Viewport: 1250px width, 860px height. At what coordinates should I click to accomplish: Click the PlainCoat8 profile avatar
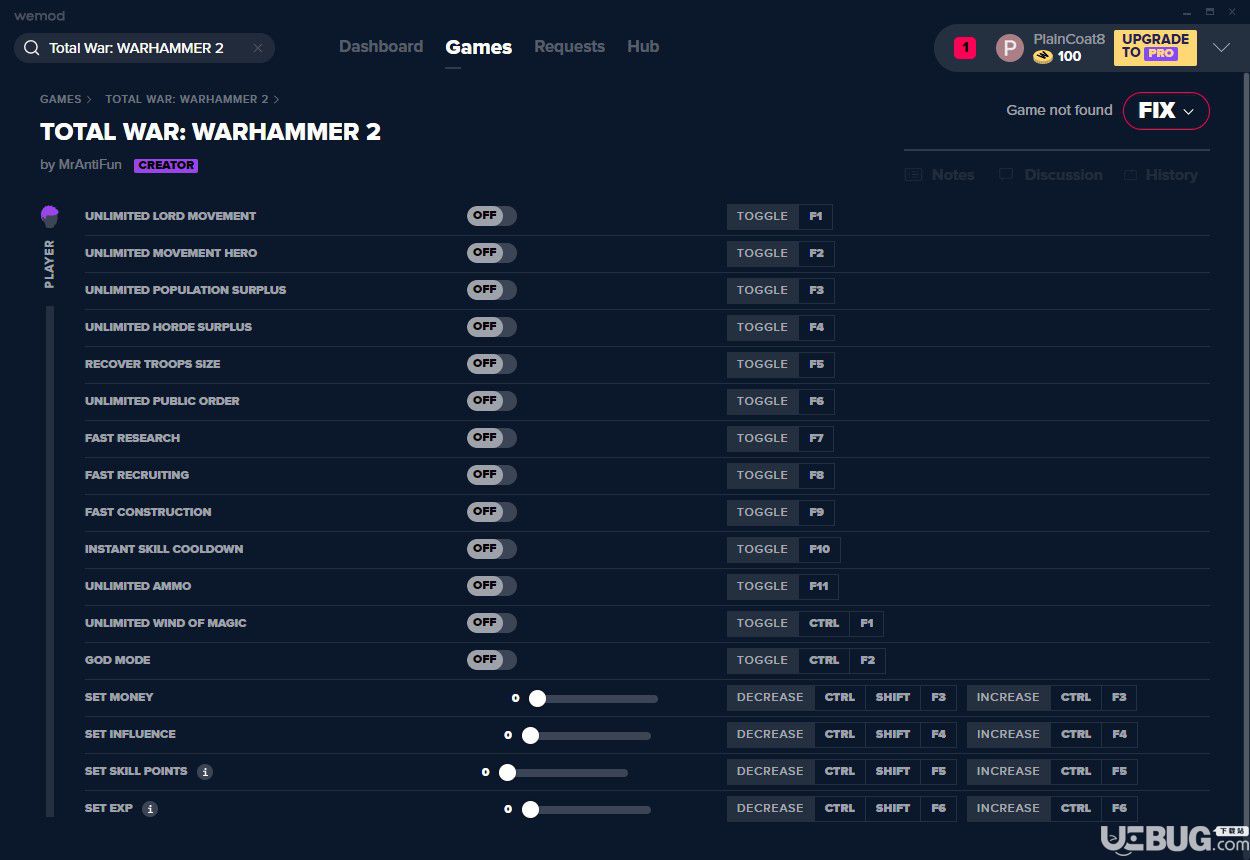coord(1010,48)
